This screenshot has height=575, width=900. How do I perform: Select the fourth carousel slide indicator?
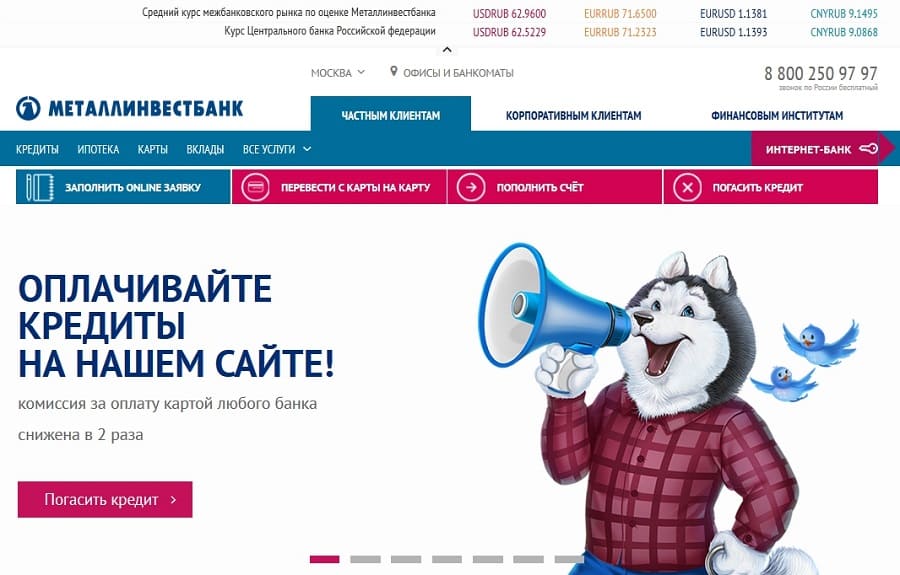click(x=447, y=559)
